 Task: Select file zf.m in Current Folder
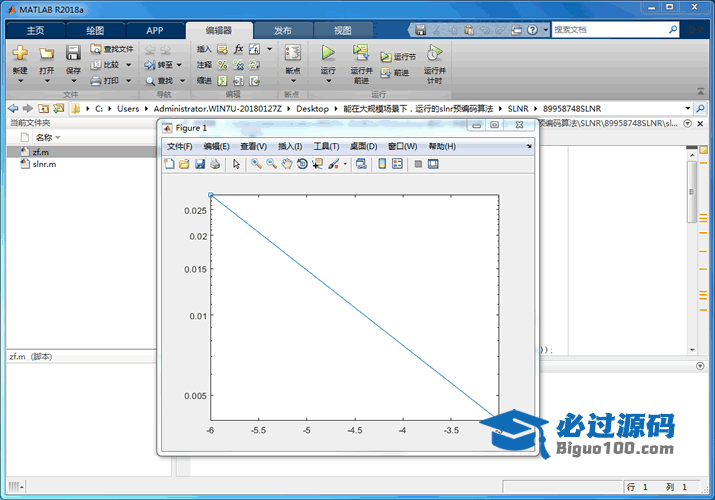(x=82, y=152)
